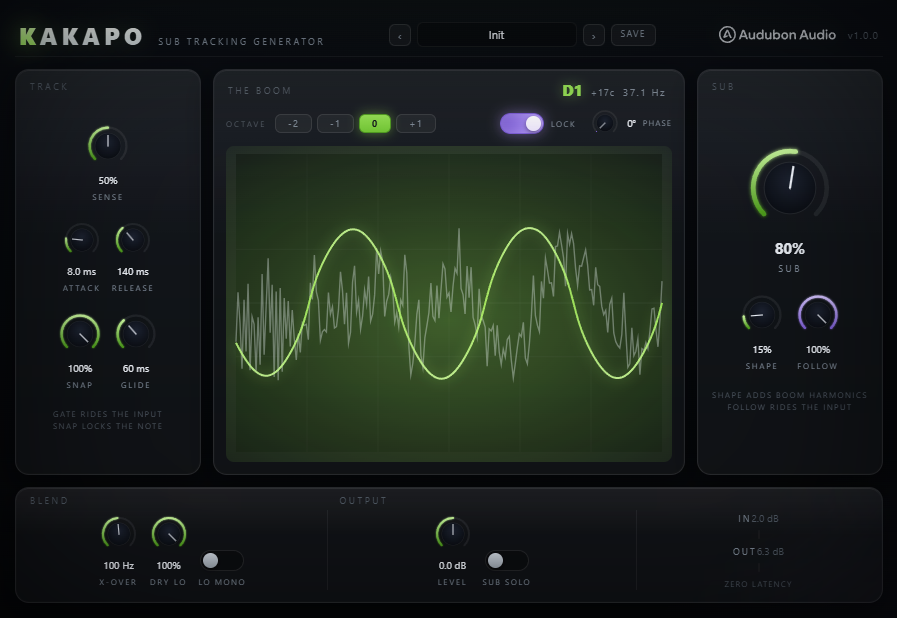Open the Init preset name selector
This screenshot has height=618, width=897.
tap(497, 35)
